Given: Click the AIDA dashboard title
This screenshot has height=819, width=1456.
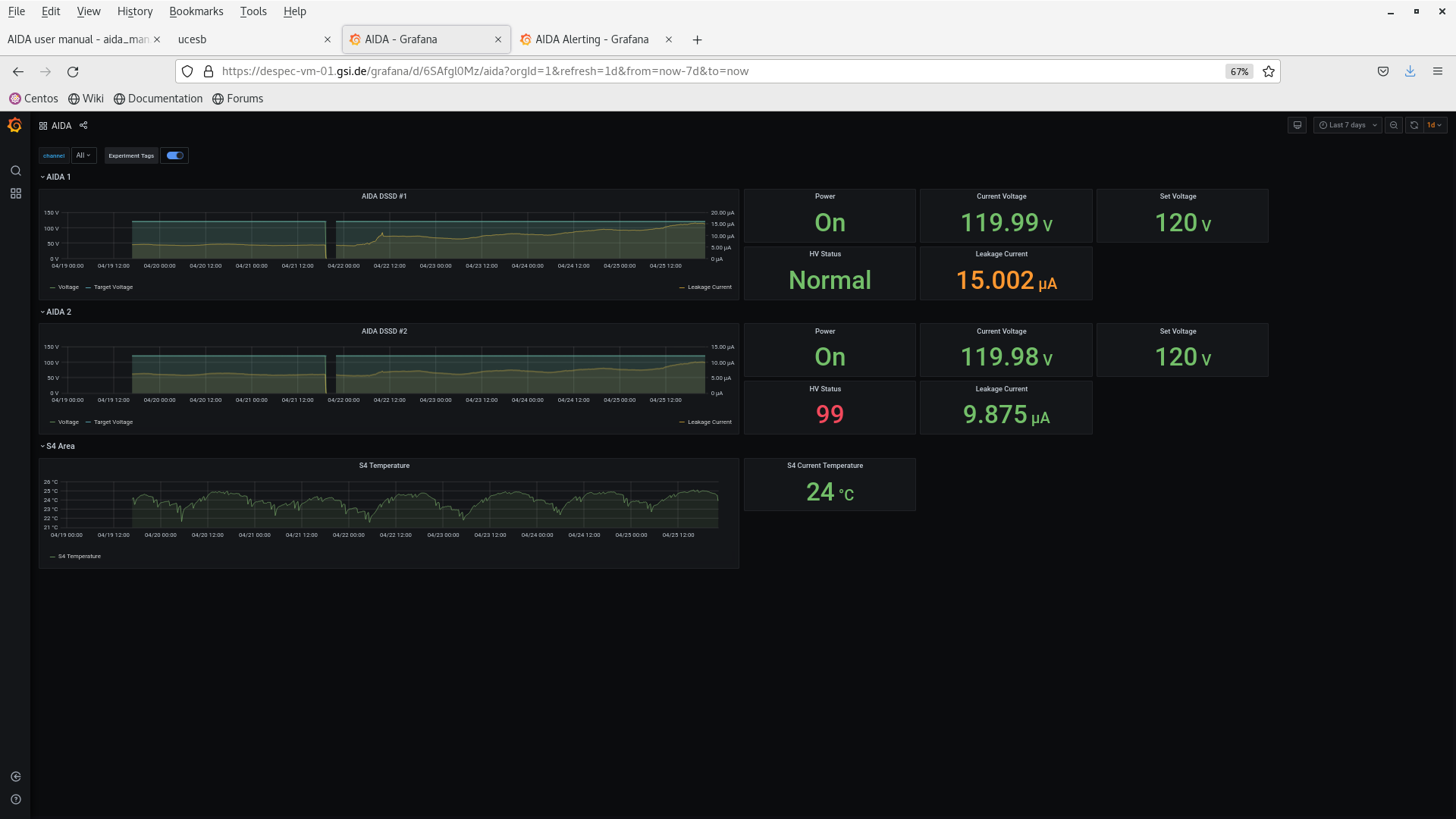Looking at the screenshot, I should (61, 126).
